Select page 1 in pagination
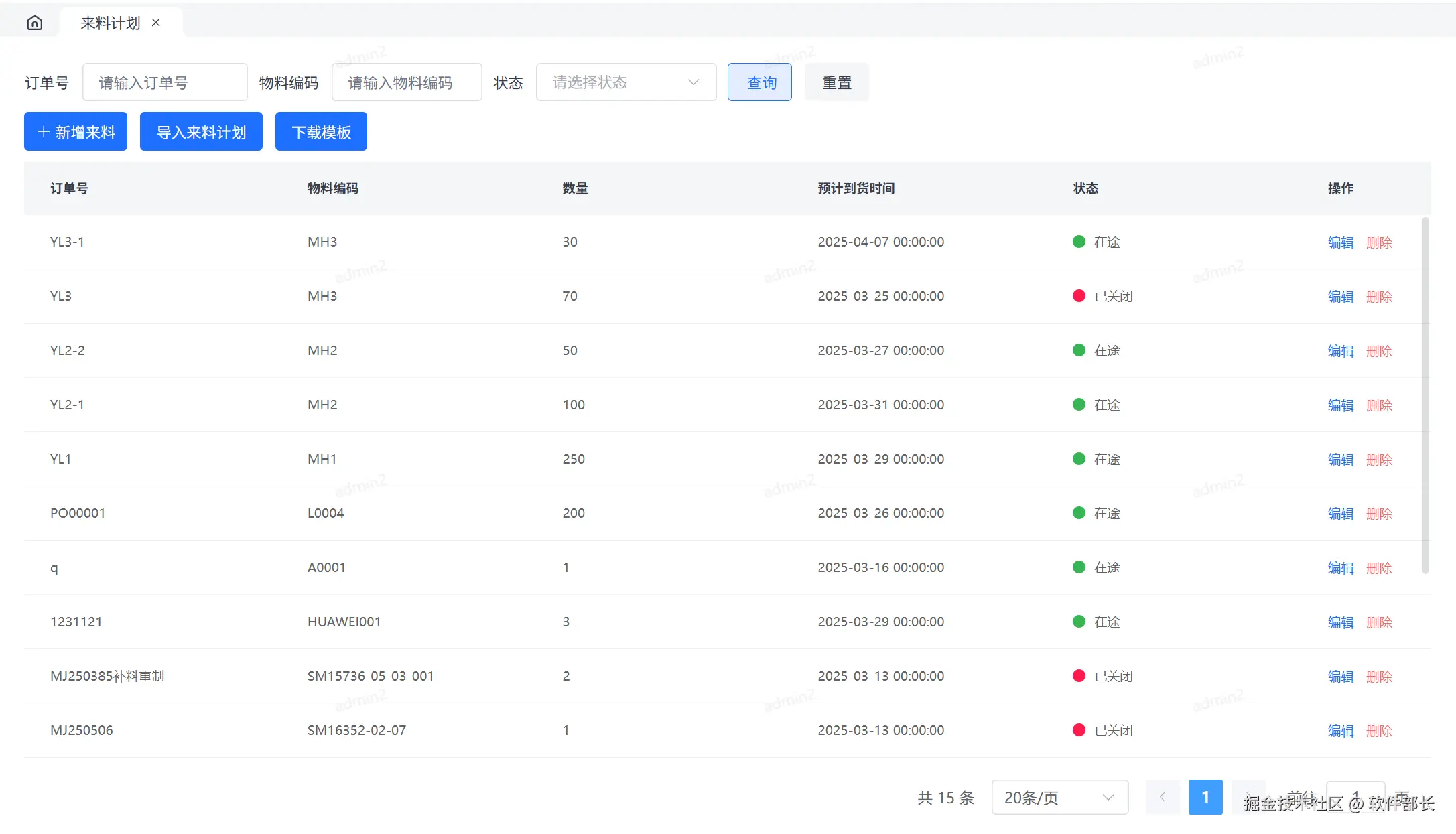 [x=1205, y=797]
